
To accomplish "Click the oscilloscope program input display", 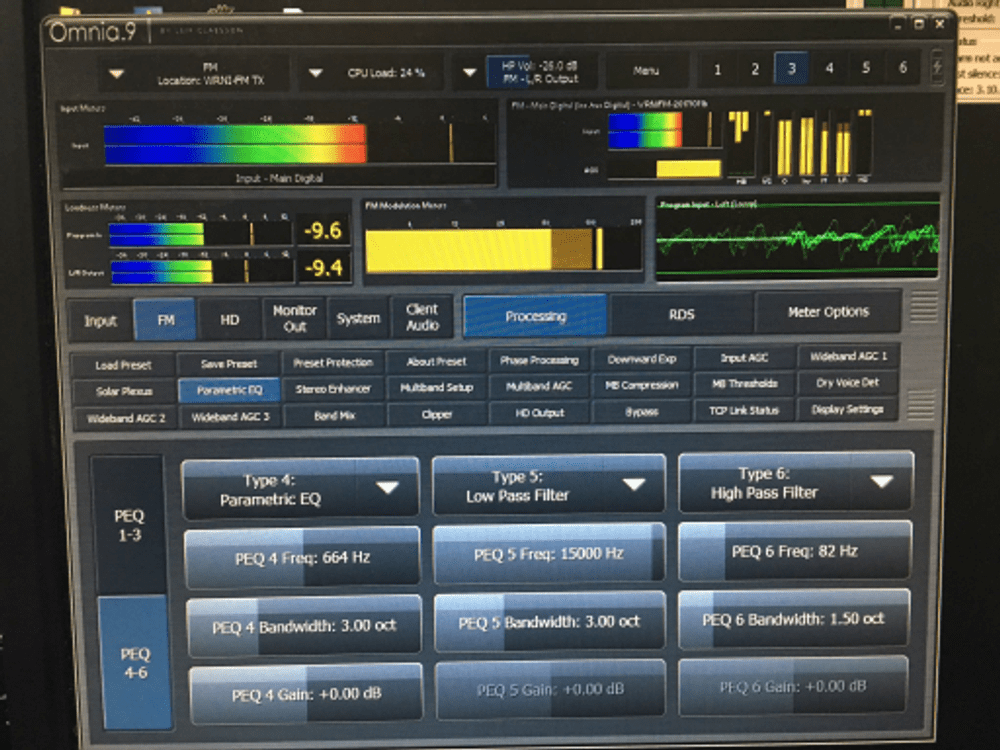I will click(x=800, y=240).
